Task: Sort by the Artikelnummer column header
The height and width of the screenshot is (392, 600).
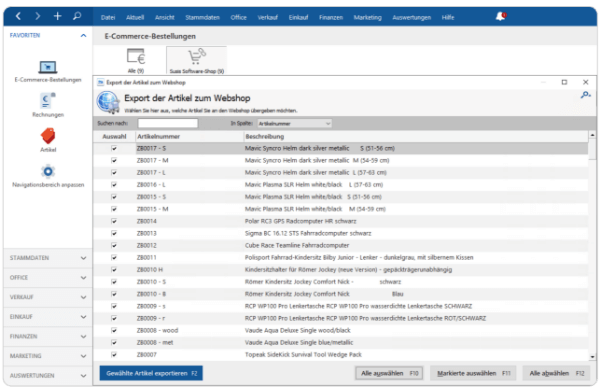Action: tap(189, 136)
